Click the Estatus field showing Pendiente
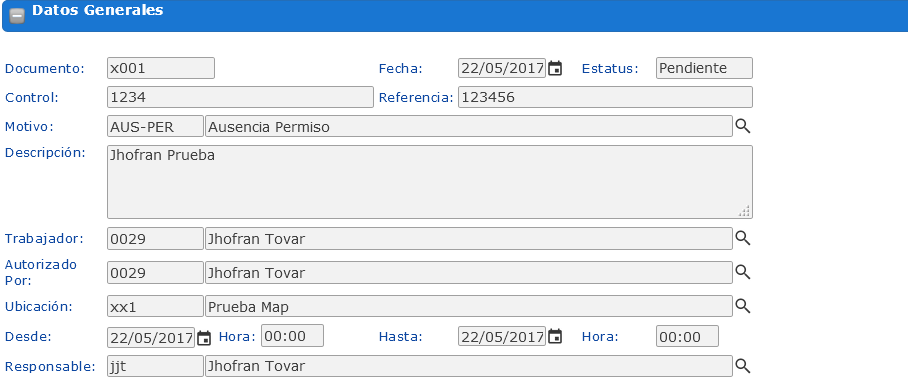 (x=704, y=68)
